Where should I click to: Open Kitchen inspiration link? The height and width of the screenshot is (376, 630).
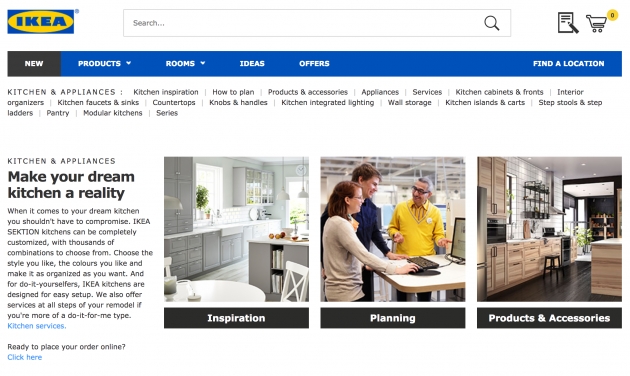[x=166, y=92]
